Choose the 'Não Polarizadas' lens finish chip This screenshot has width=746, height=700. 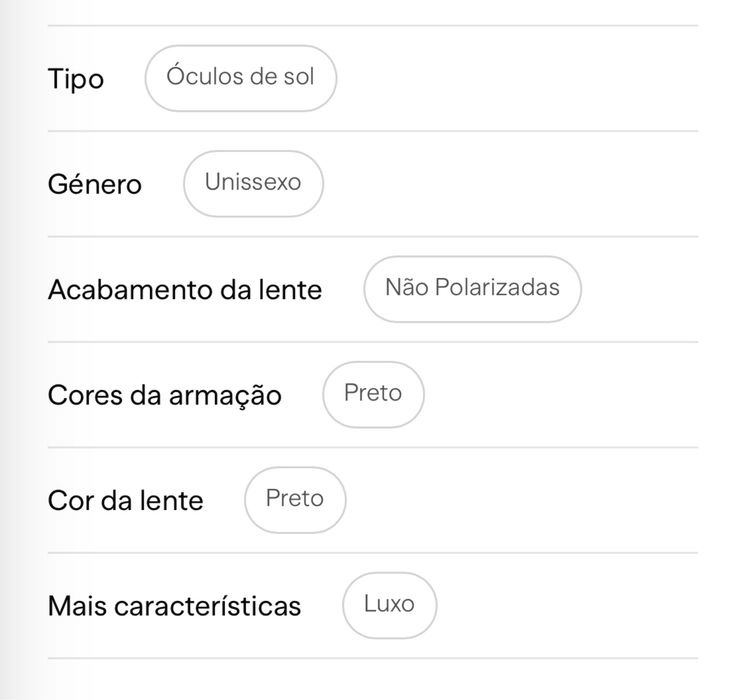472,289
